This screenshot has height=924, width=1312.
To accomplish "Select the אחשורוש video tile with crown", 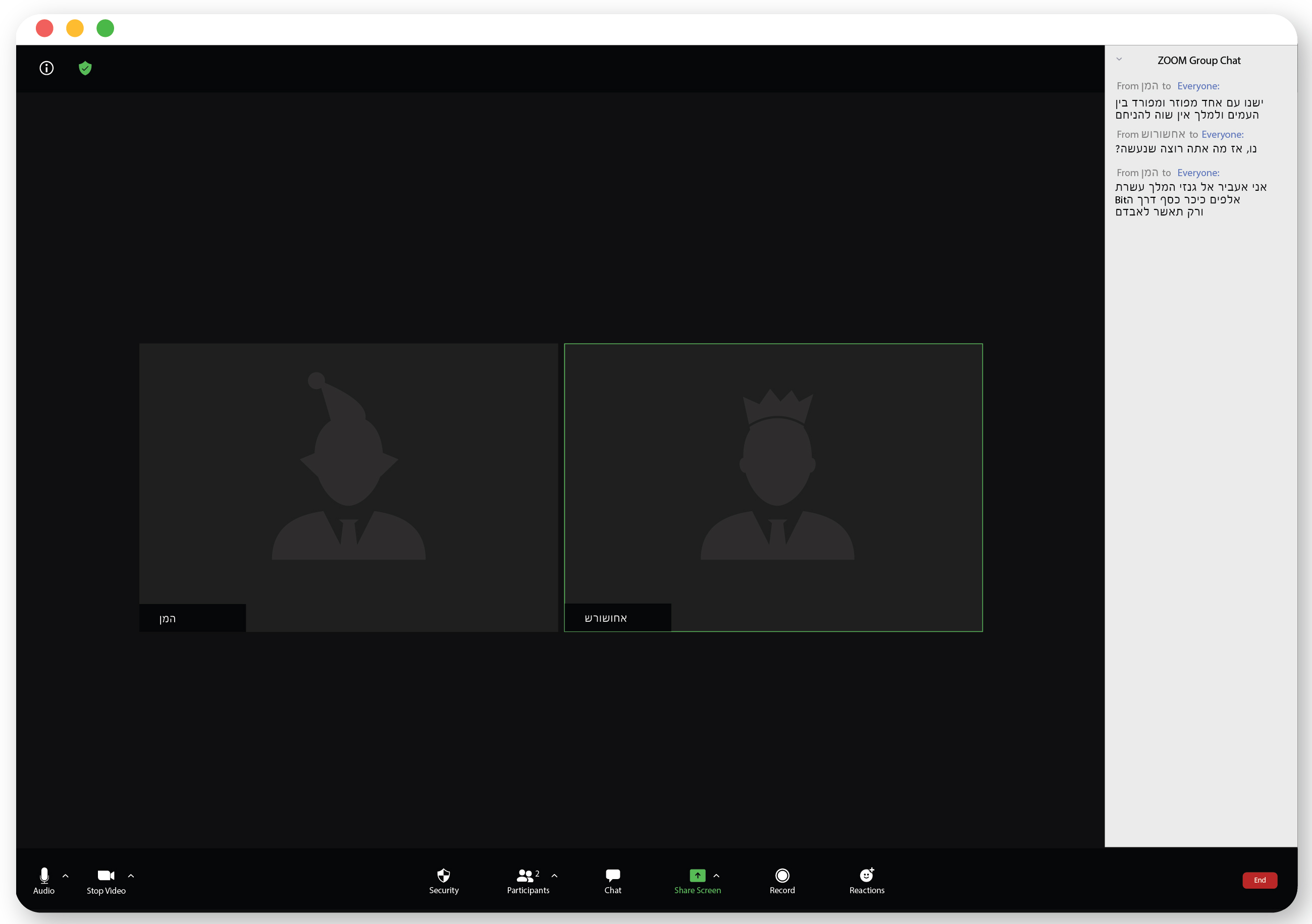I will tap(773, 486).
